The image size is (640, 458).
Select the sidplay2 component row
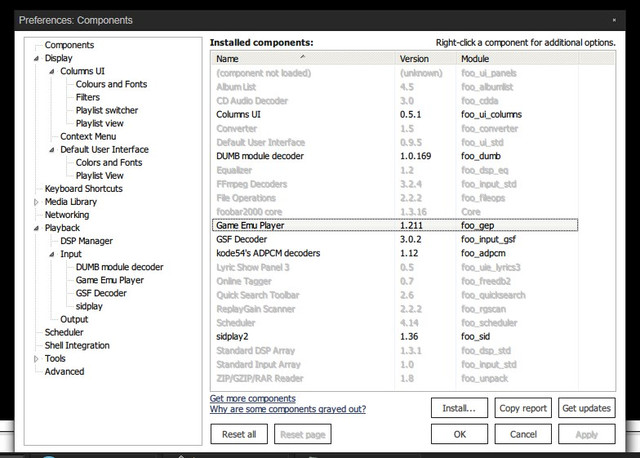click(395, 336)
